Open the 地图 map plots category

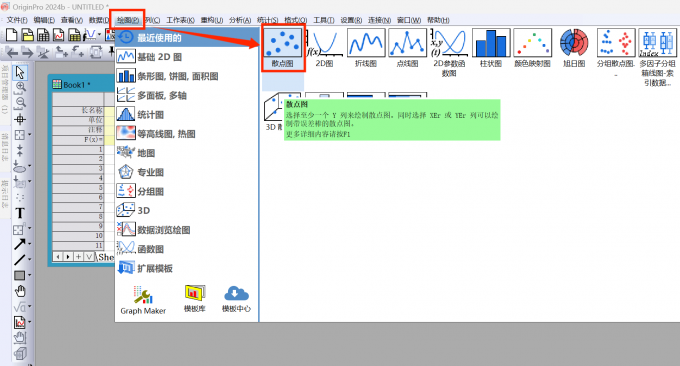[187, 153]
